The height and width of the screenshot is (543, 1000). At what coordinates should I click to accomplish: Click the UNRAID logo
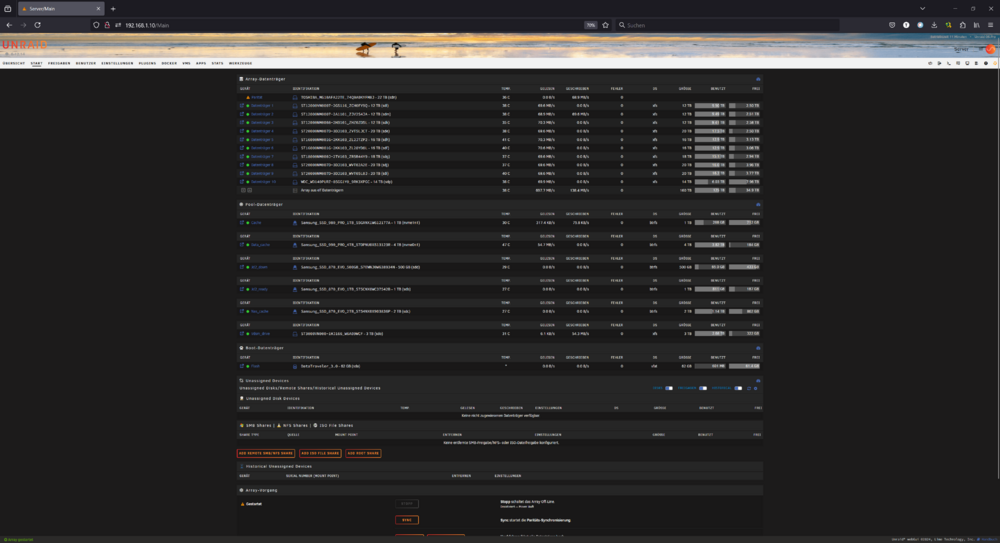point(24,45)
